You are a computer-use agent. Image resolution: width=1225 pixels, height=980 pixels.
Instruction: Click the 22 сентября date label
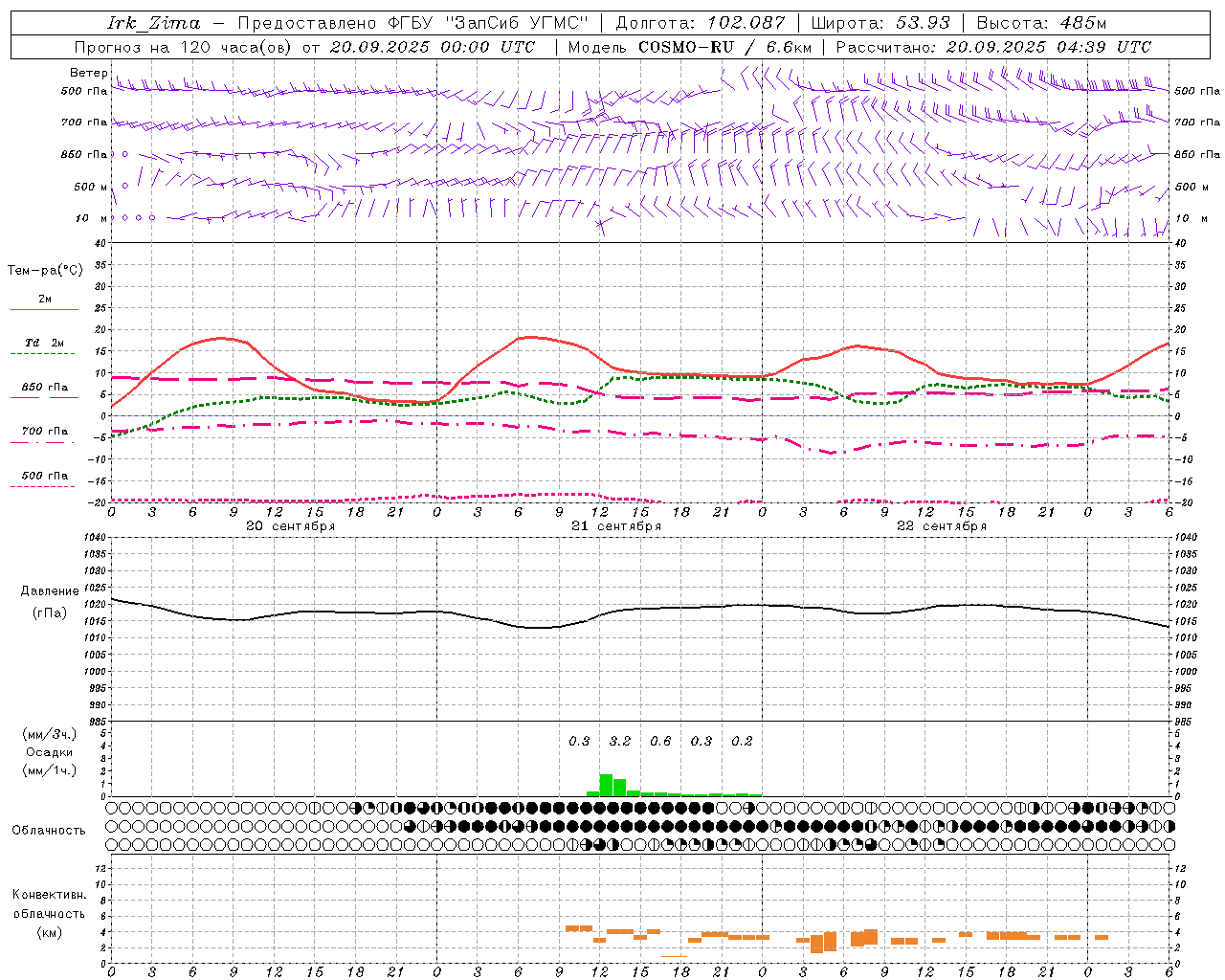click(942, 526)
